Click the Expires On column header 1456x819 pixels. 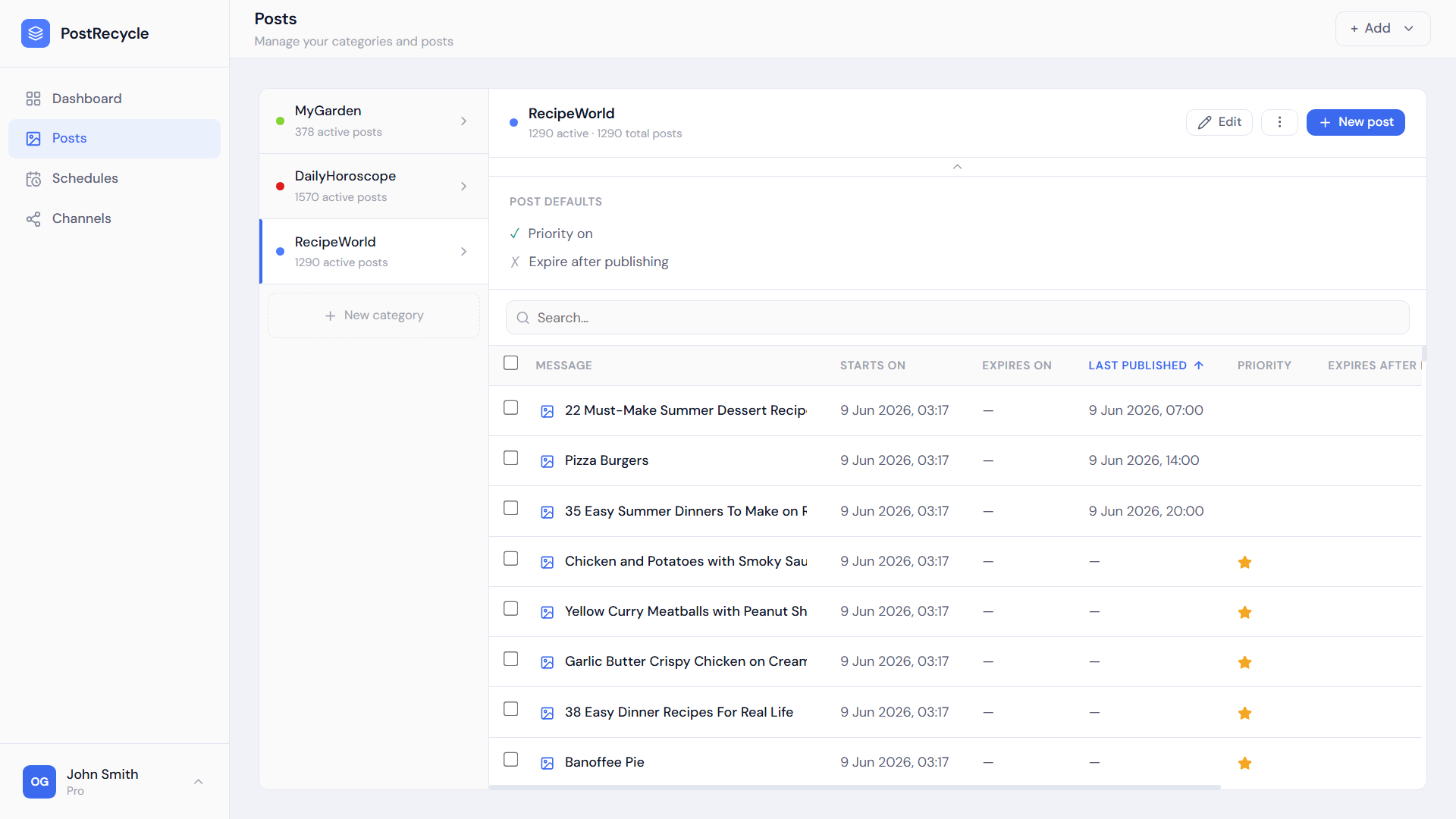tap(1016, 366)
